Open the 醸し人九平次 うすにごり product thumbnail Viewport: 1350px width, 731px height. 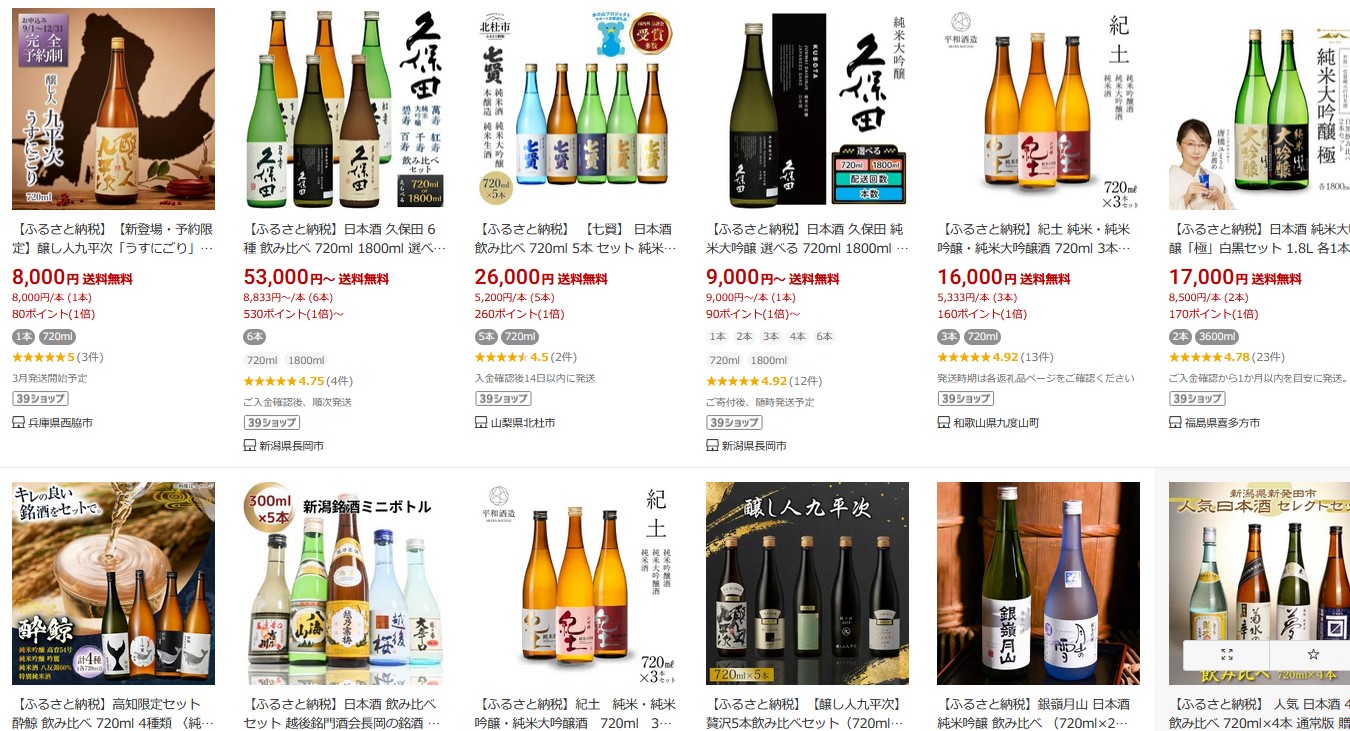(113, 109)
